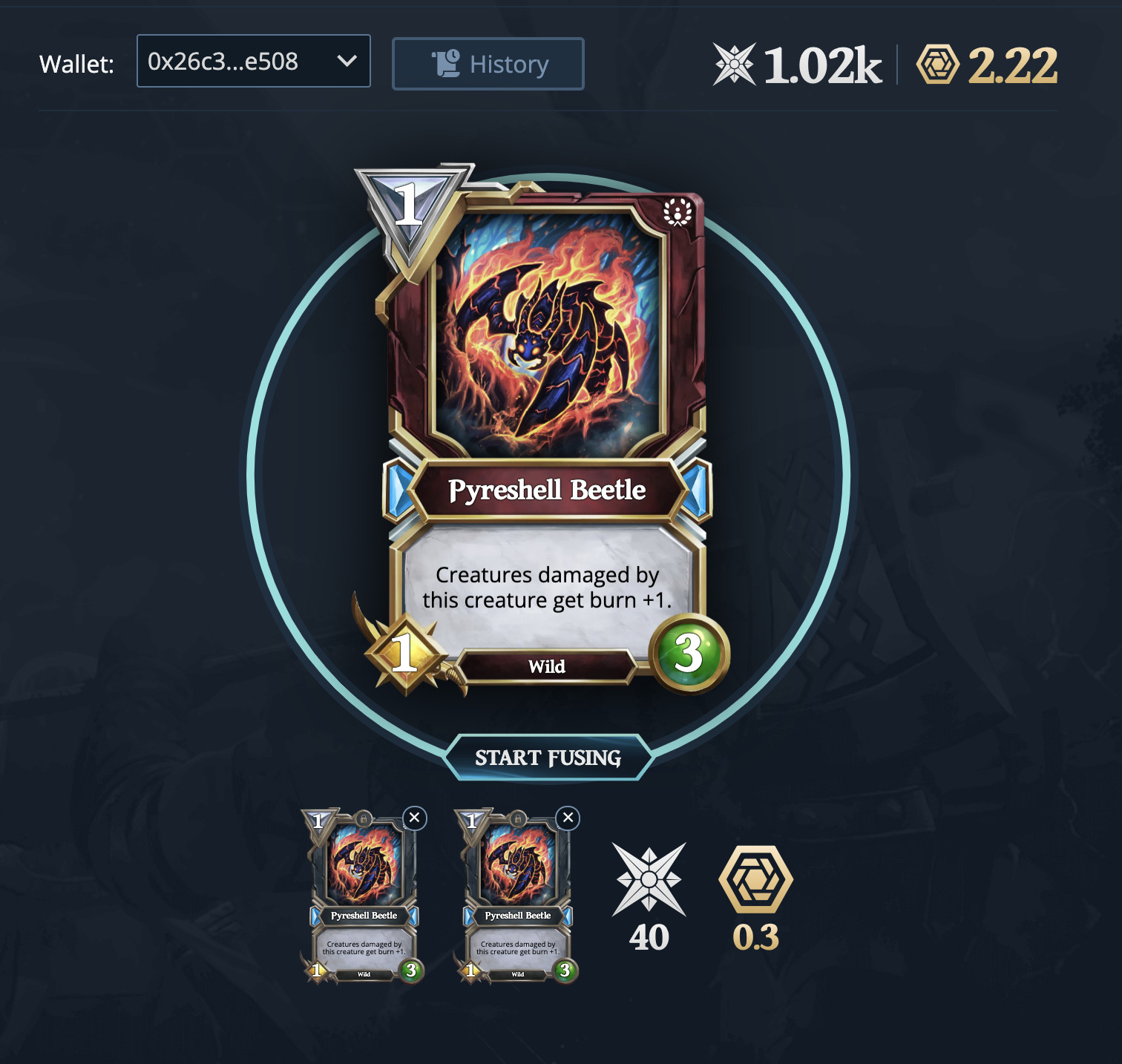Click the History scroll icon
1122x1064 pixels.
coord(447,64)
